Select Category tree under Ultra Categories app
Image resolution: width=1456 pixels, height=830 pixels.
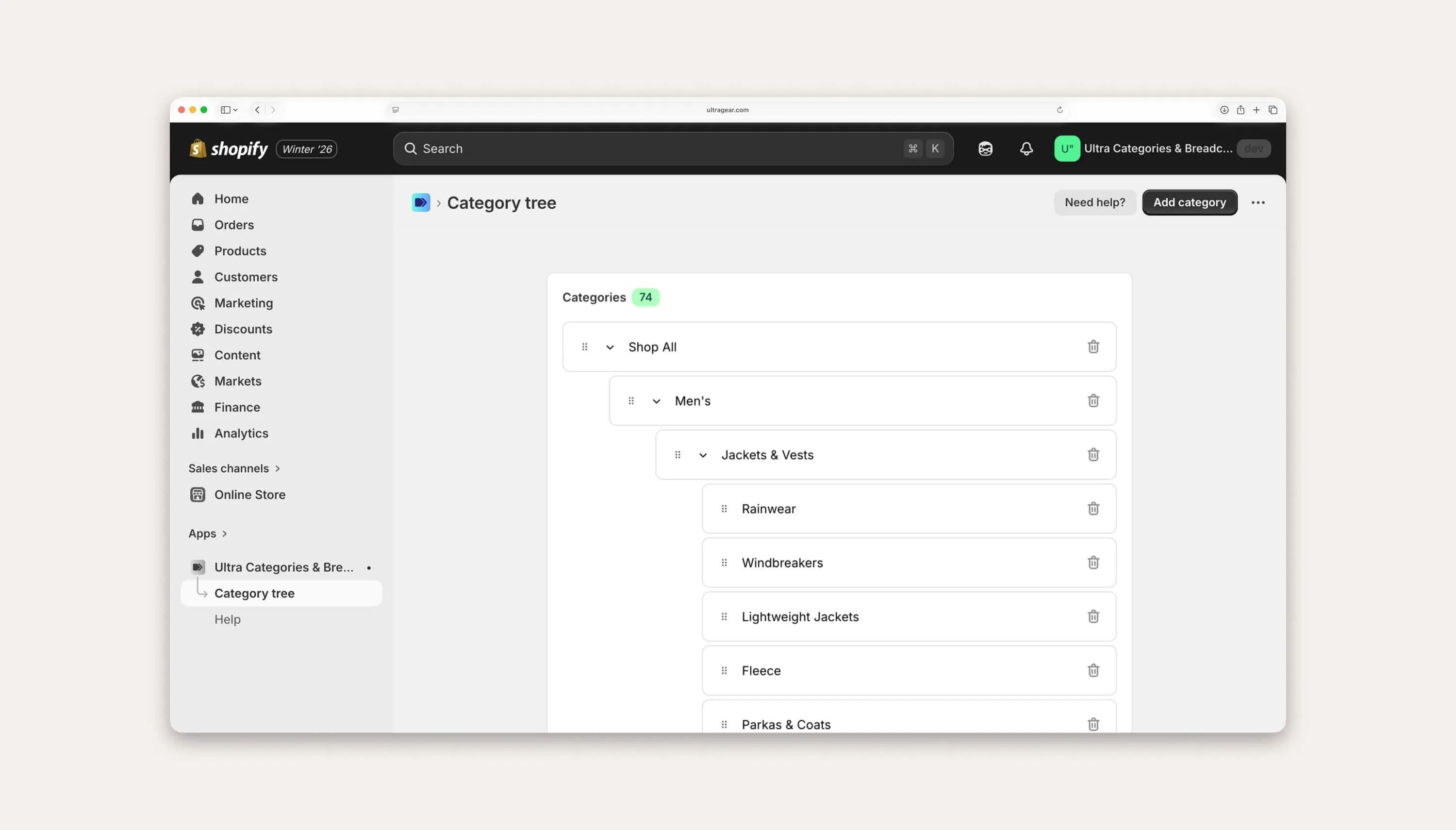pyautogui.click(x=255, y=593)
